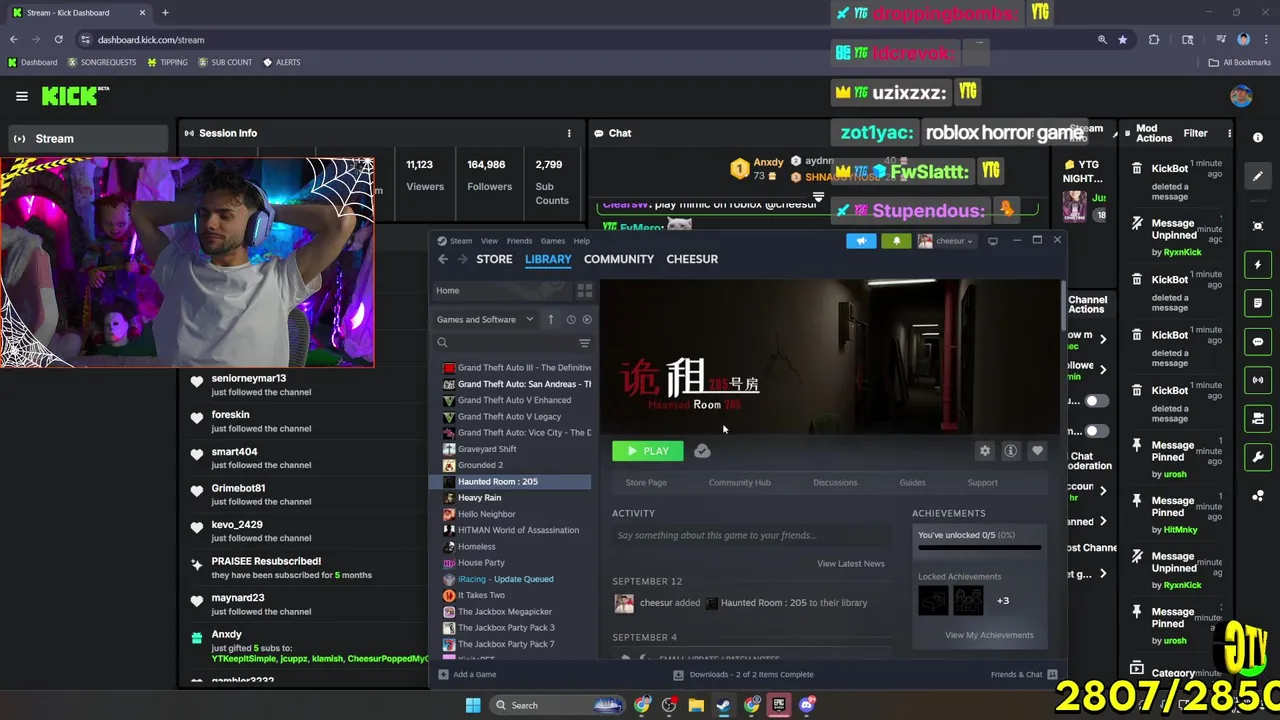Click Add a Game in Steam

(467, 675)
